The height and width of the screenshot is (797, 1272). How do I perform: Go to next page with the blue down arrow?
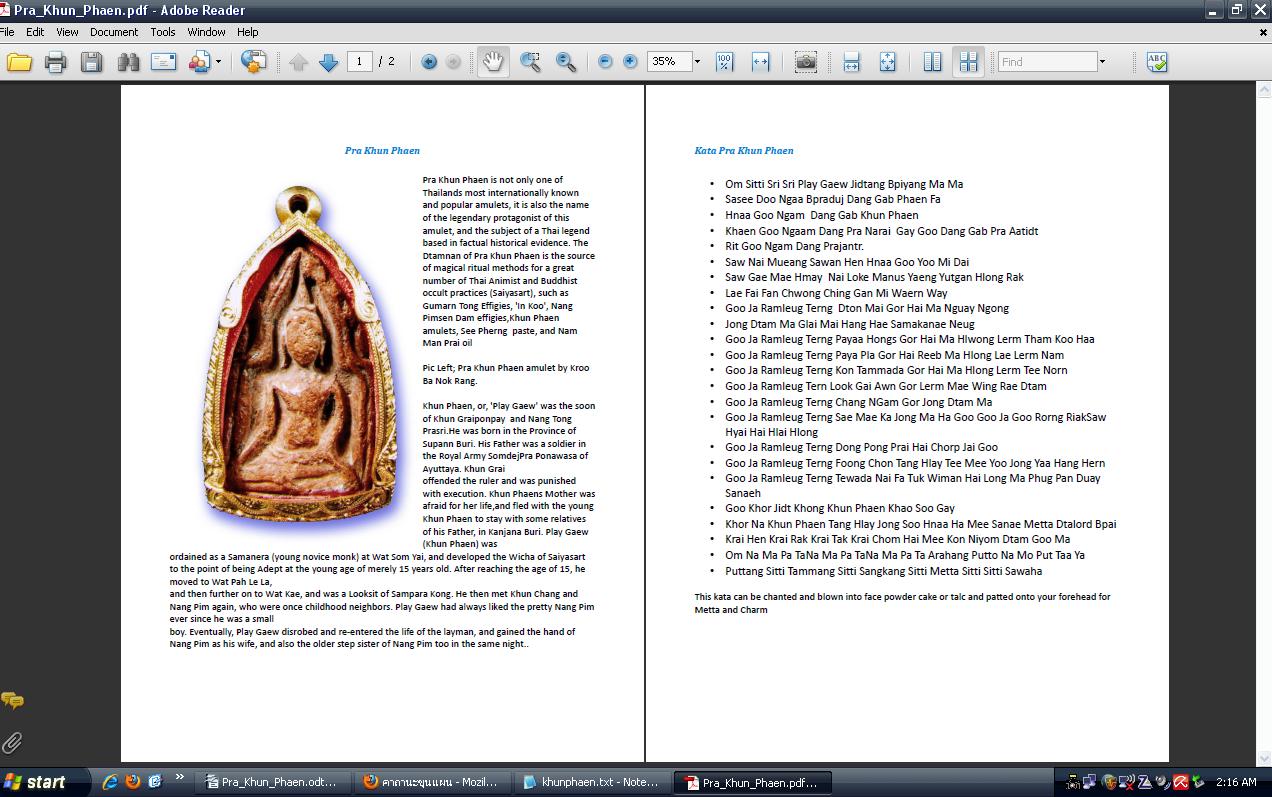pos(328,62)
